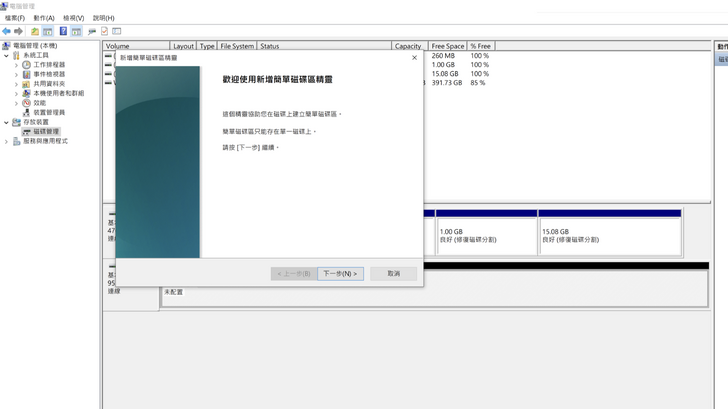Click the 系統工具 tools icon
Image resolution: width=728 pixels, height=409 pixels.
click(16, 55)
